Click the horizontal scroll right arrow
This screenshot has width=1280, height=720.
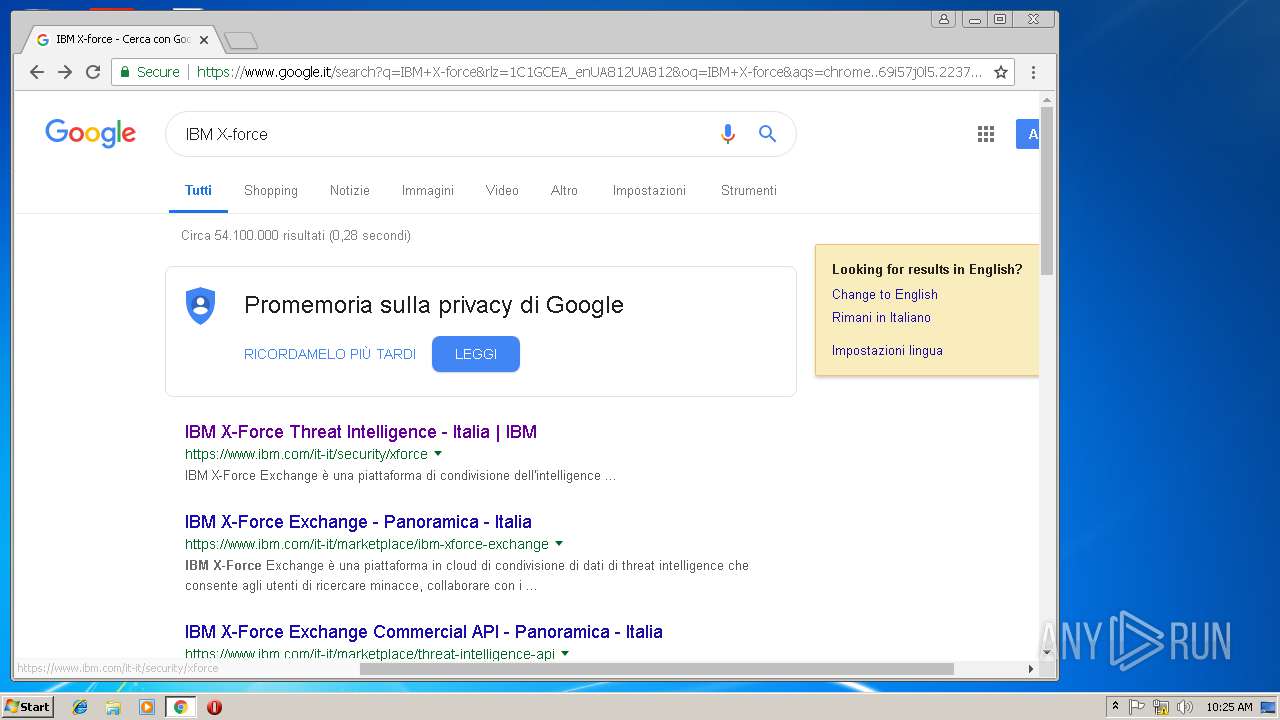(x=1031, y=669)
